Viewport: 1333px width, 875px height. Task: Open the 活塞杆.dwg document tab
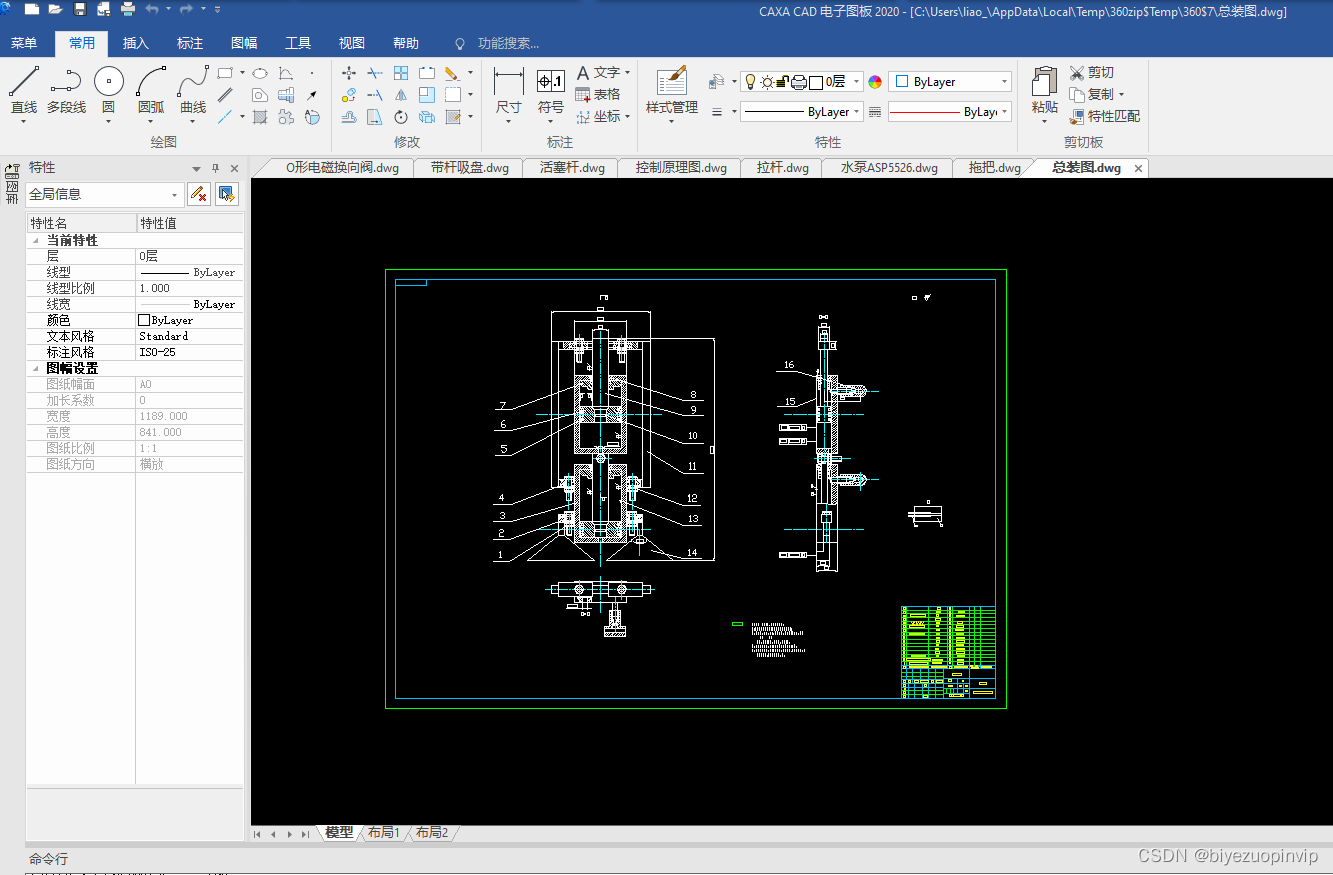(572, 168)
